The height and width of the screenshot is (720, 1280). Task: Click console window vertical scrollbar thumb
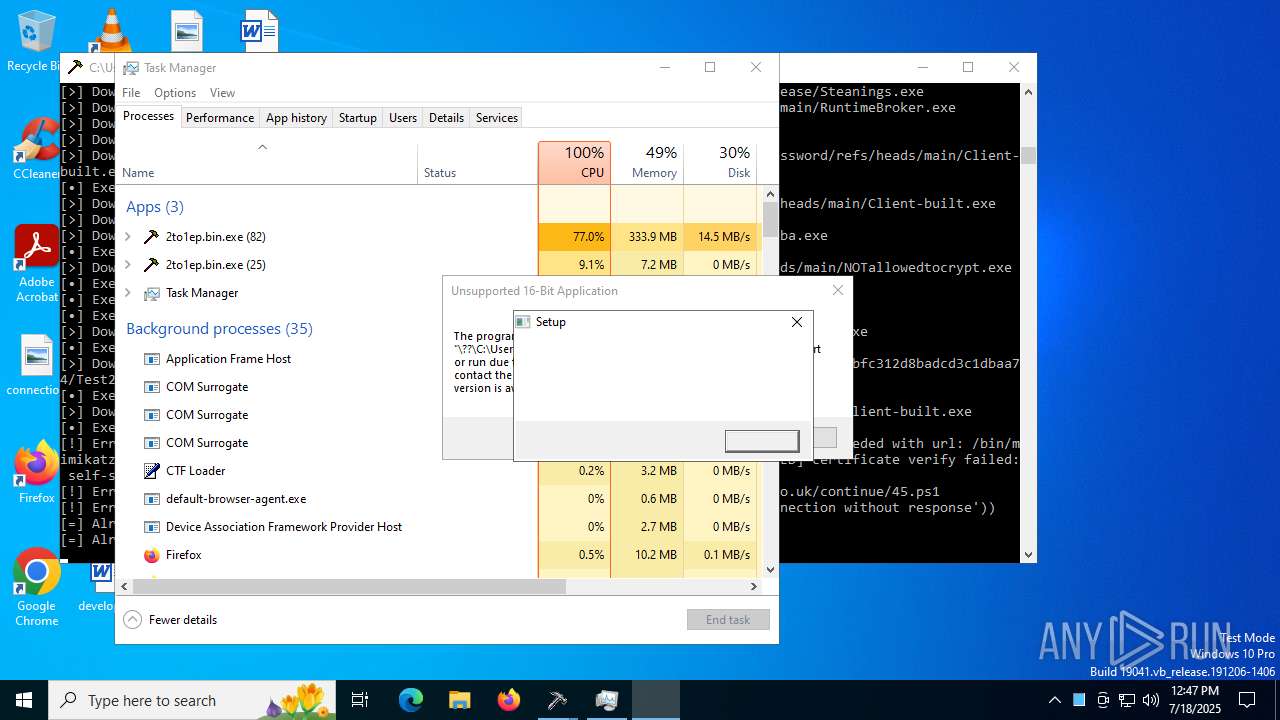(1028, 155)
